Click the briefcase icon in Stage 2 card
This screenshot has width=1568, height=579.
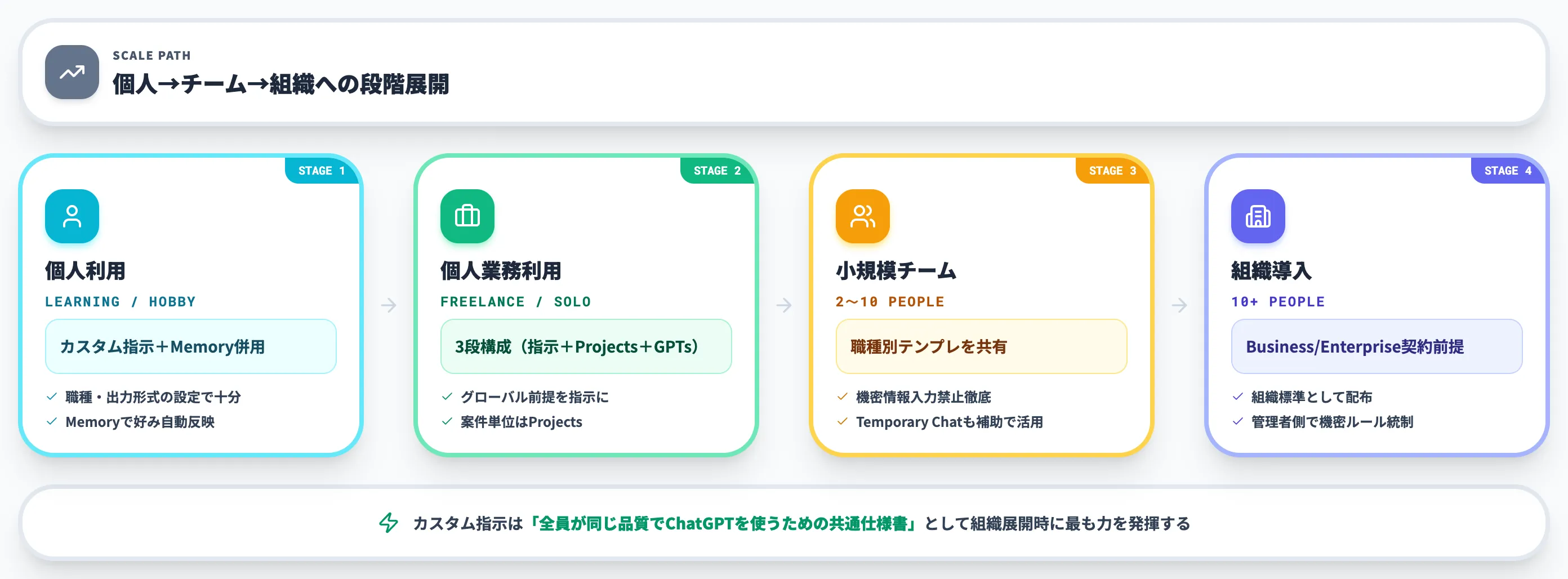click(x=467, y=216)
